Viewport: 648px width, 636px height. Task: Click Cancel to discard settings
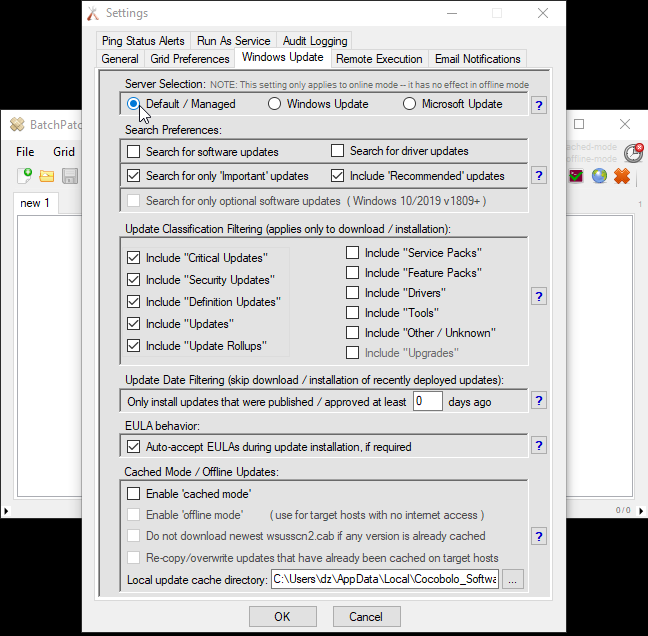pyautogui.click(x=366, y=617)
